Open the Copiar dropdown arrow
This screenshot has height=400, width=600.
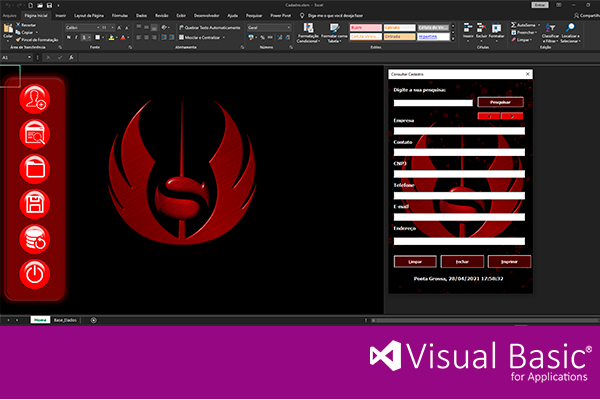tap(36, 33)
